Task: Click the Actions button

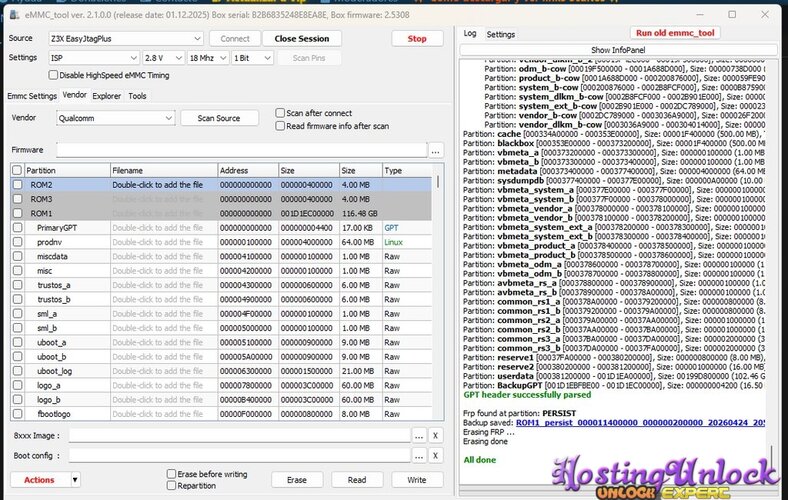Action: (39, 480)
